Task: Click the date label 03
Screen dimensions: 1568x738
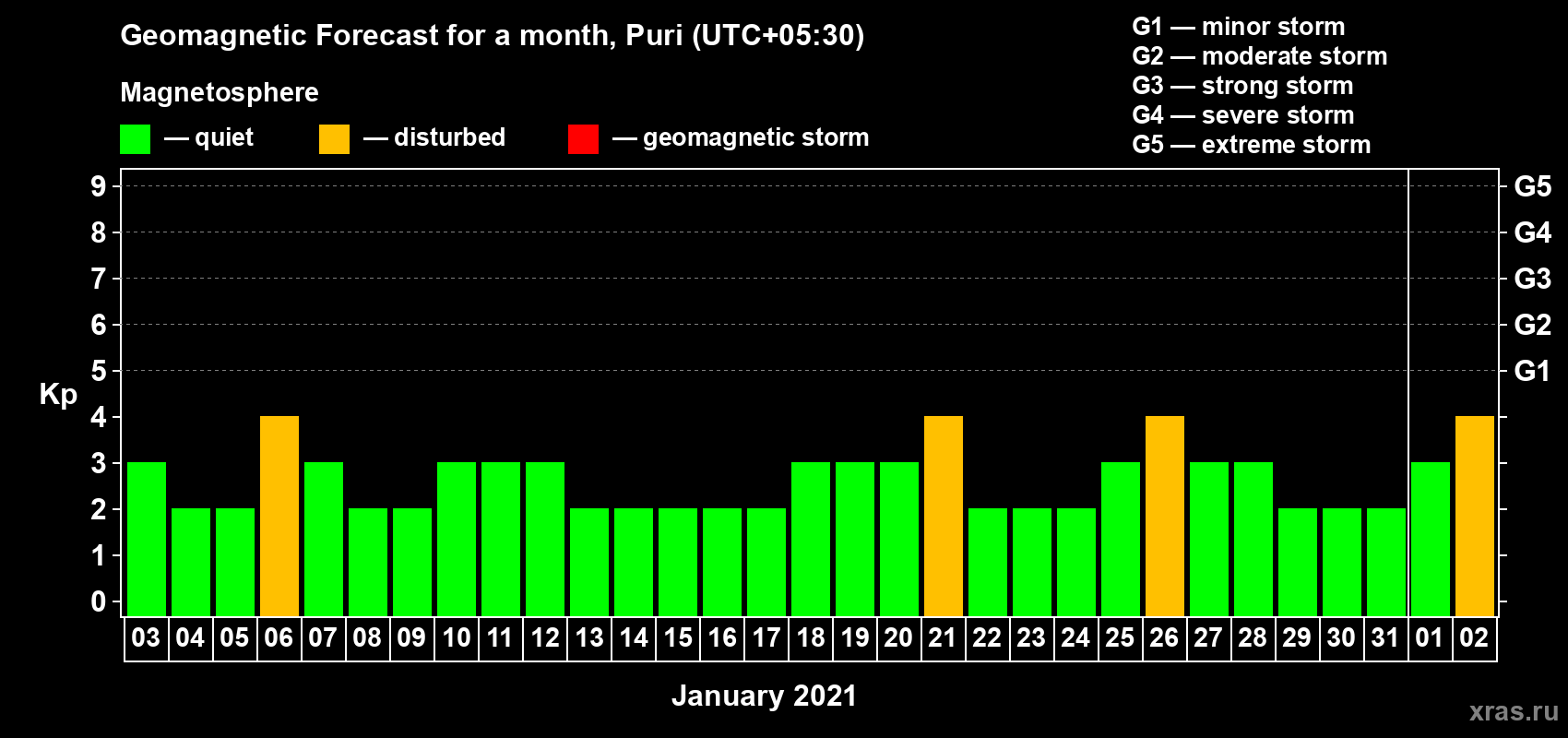Action: click(x=146, y=637)
